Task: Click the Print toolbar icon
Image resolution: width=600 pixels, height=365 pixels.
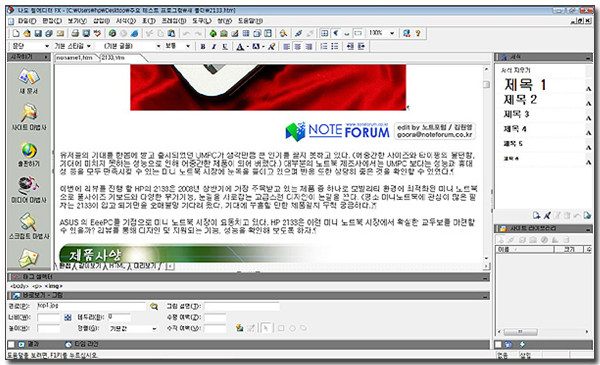Action: (75, 33)
